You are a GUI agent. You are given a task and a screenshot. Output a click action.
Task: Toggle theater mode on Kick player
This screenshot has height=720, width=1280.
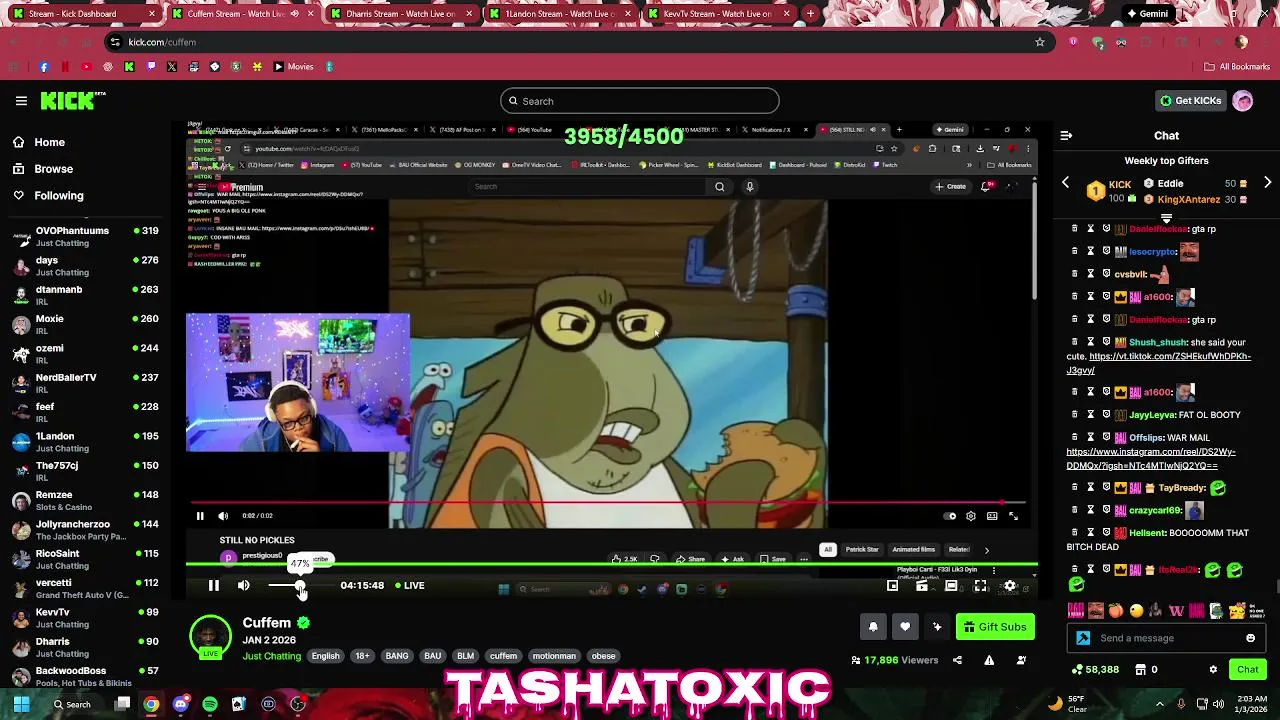[x=951, y=586]
